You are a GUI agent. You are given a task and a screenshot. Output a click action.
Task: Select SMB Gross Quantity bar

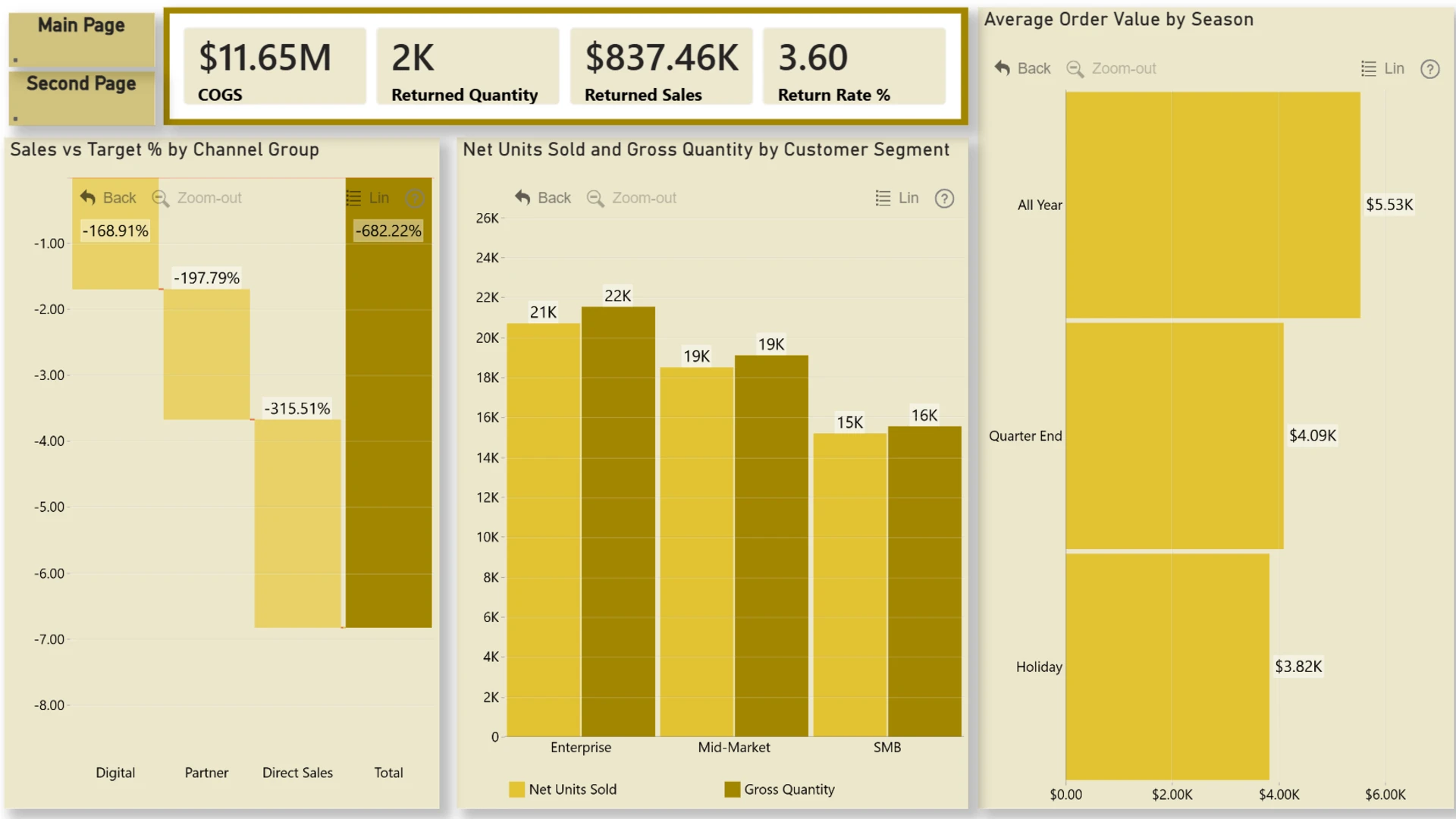point(924,582)
